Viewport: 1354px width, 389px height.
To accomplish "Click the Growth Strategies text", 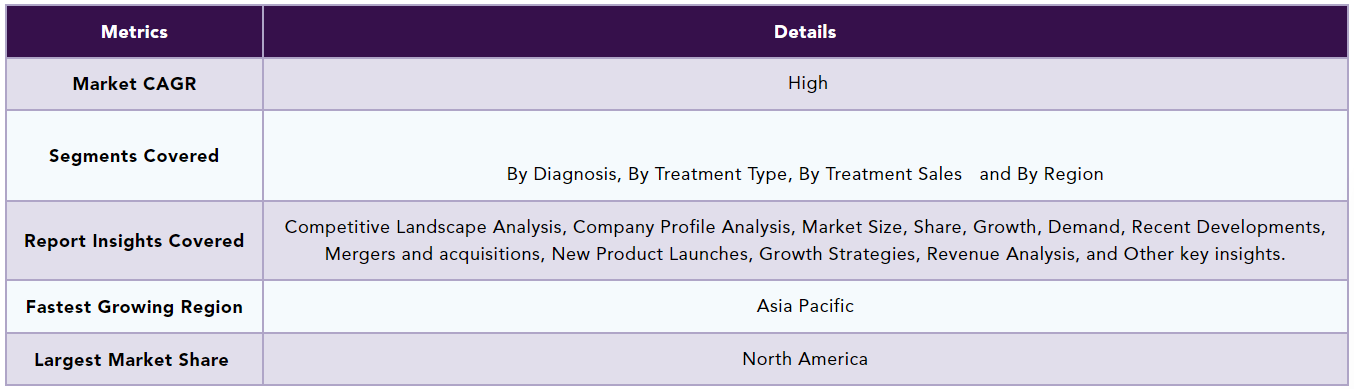I will coord(838,254).
